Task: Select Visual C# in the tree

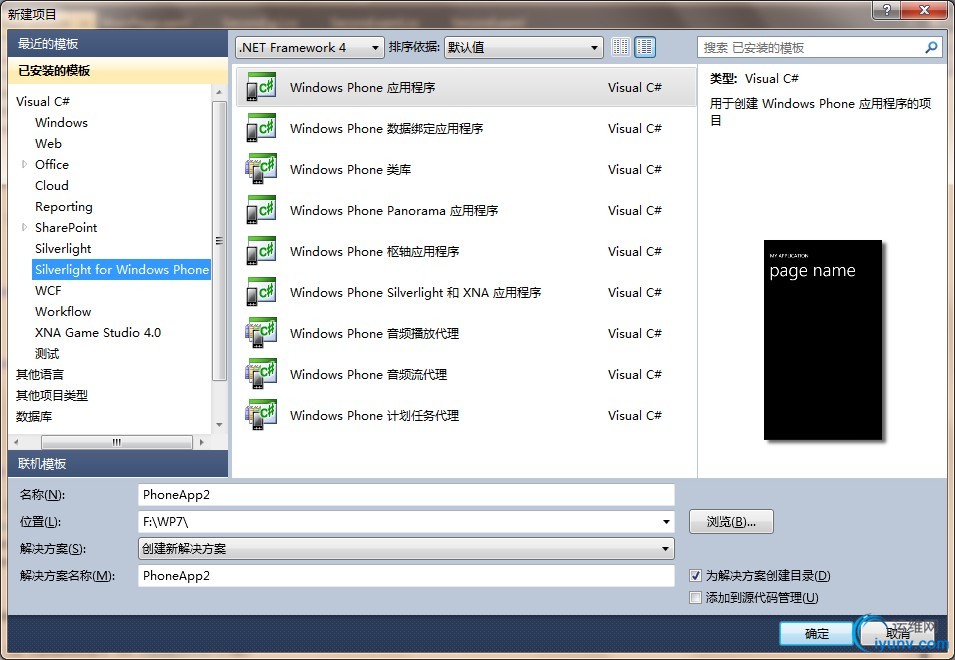Action: click(43, 101)
